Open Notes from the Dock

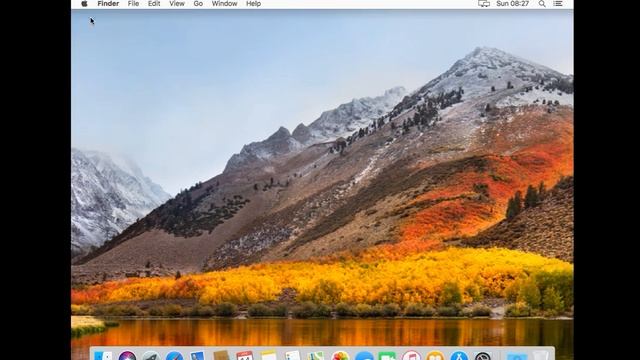(268, 356)
